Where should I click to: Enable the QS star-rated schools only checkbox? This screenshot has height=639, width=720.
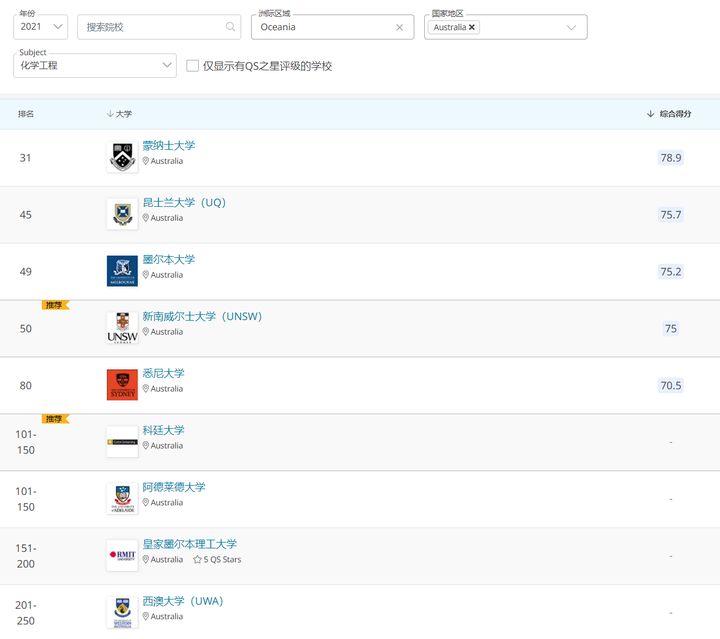coord(192,66)
